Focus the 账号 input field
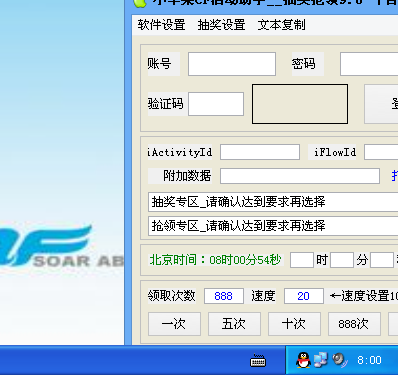Viewport: 398px width, 375px height. click(x=232, y=64)
